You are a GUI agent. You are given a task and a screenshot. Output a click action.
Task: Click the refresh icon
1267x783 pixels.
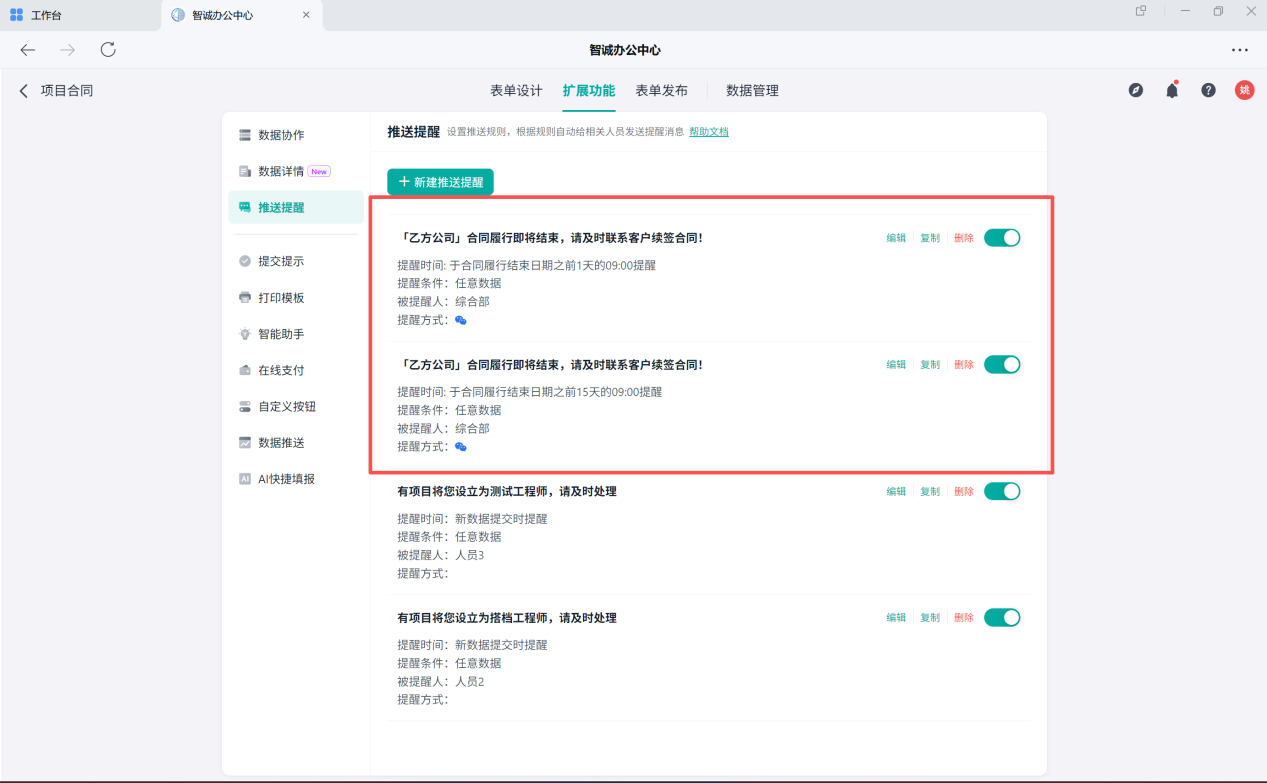click(x=108, y=50)
